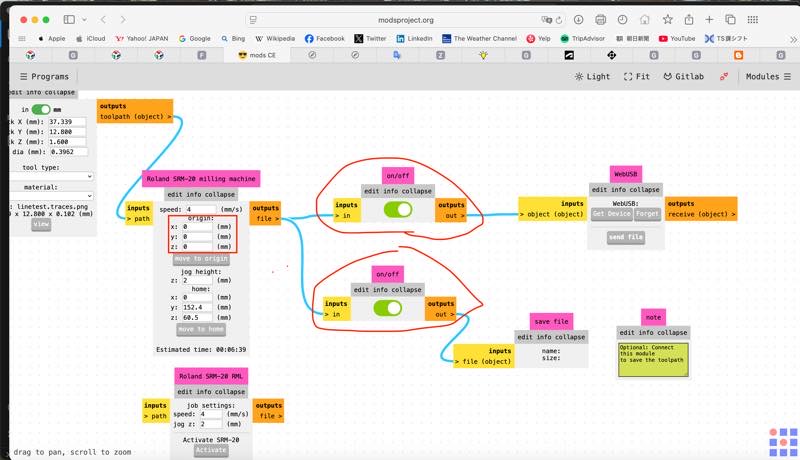Switch to the lightbulb icon tab
Screen dimensions: 800x460
click(x=483, y=55)
